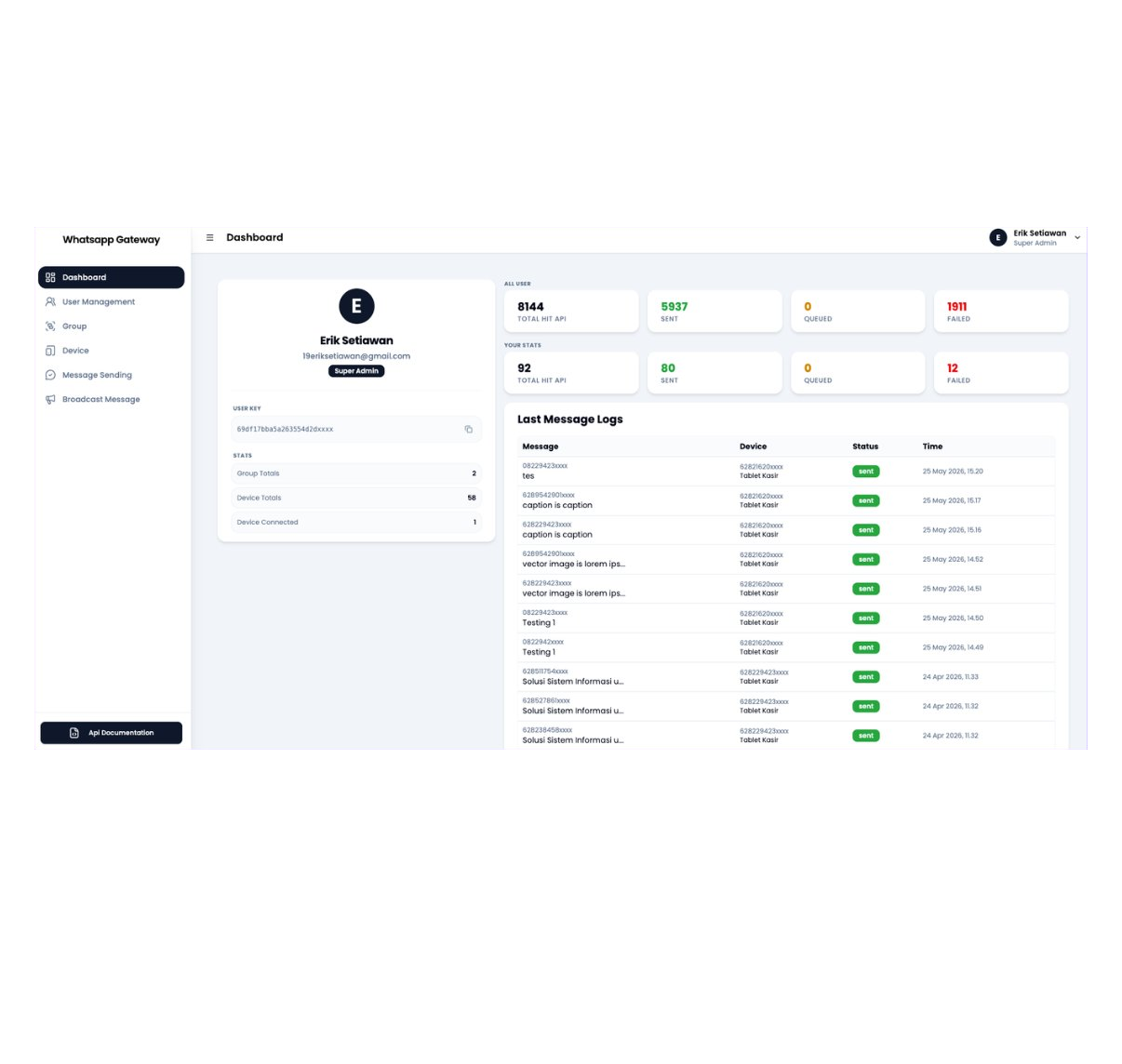Open the Device menu item

pos(111,351)
